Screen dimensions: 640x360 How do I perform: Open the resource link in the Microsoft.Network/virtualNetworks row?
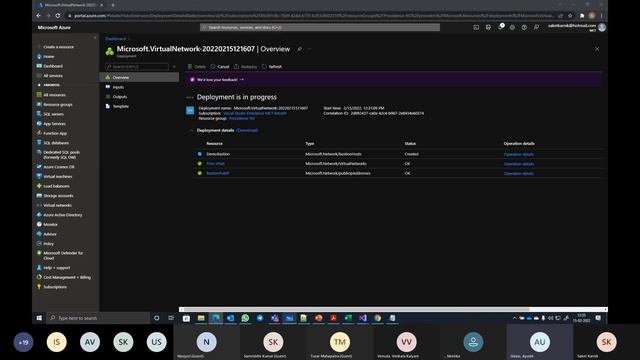pos(216,164)
